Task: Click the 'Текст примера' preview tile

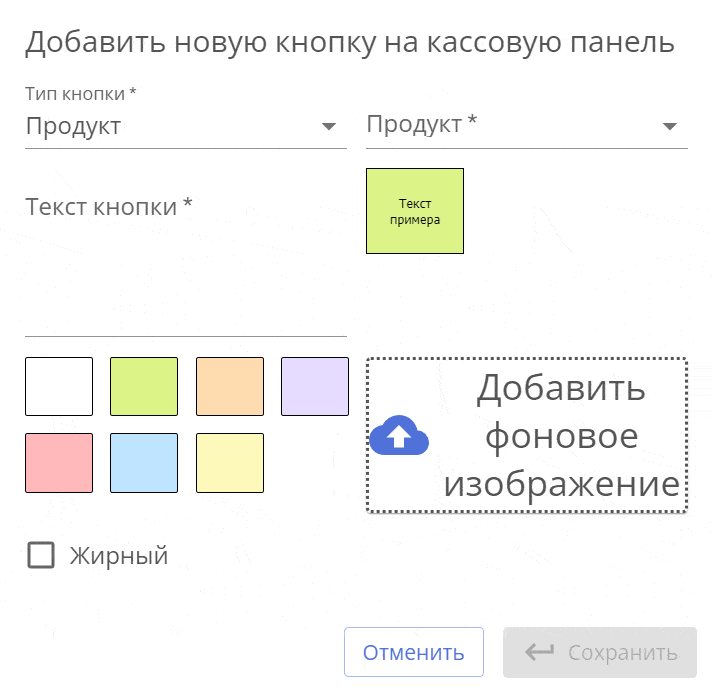Action: pyautogui.click(x=415, y=211)
